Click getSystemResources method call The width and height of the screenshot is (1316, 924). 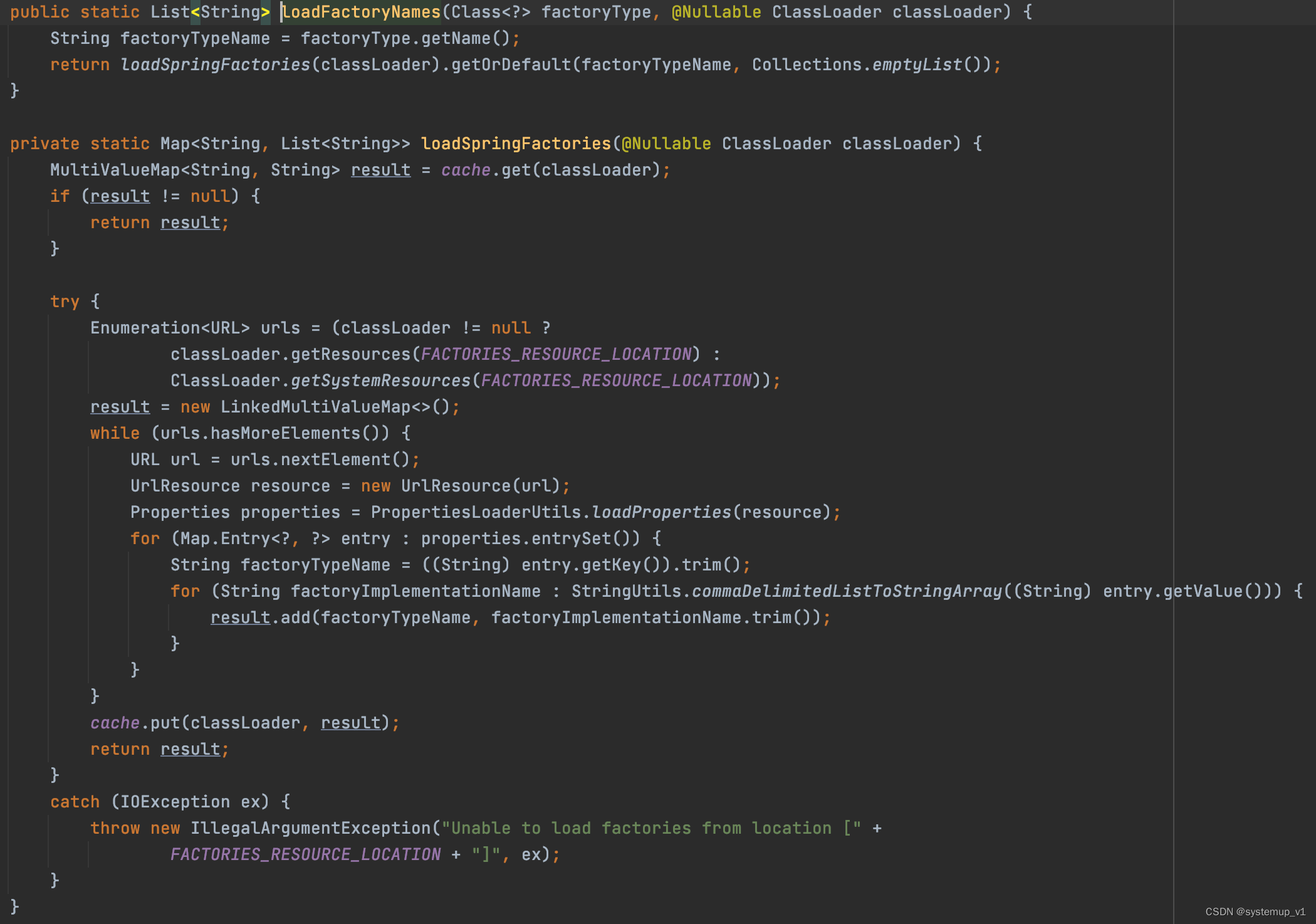point(380,381)
